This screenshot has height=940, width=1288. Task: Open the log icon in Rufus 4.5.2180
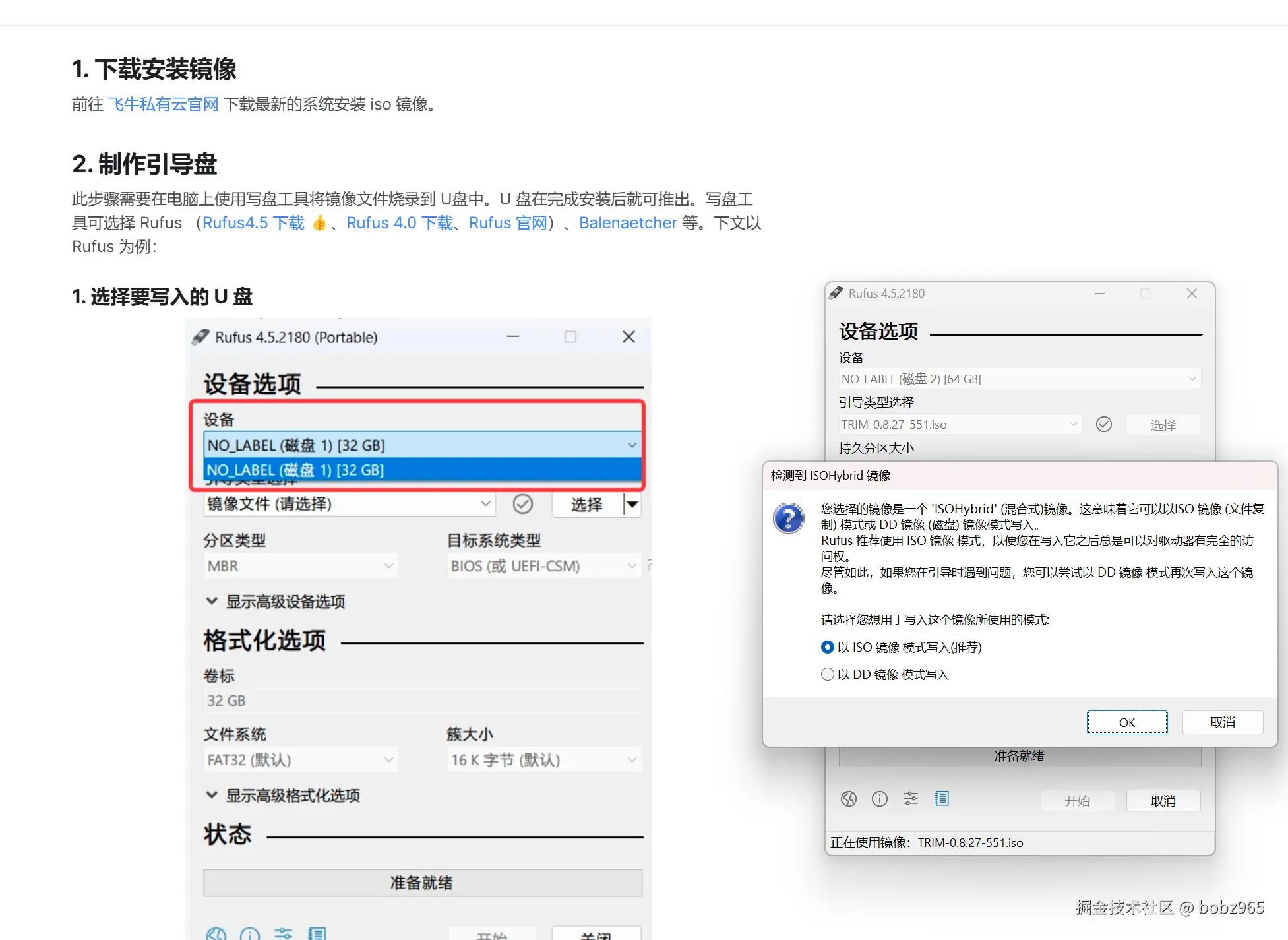pyautogui.click(x=942, y=799)
